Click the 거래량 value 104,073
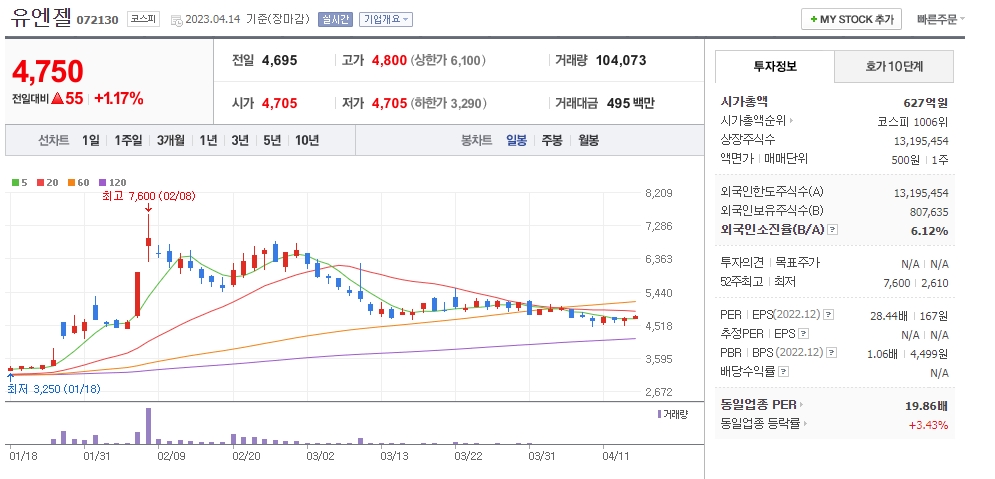995x479 pixels. (621, 60)
